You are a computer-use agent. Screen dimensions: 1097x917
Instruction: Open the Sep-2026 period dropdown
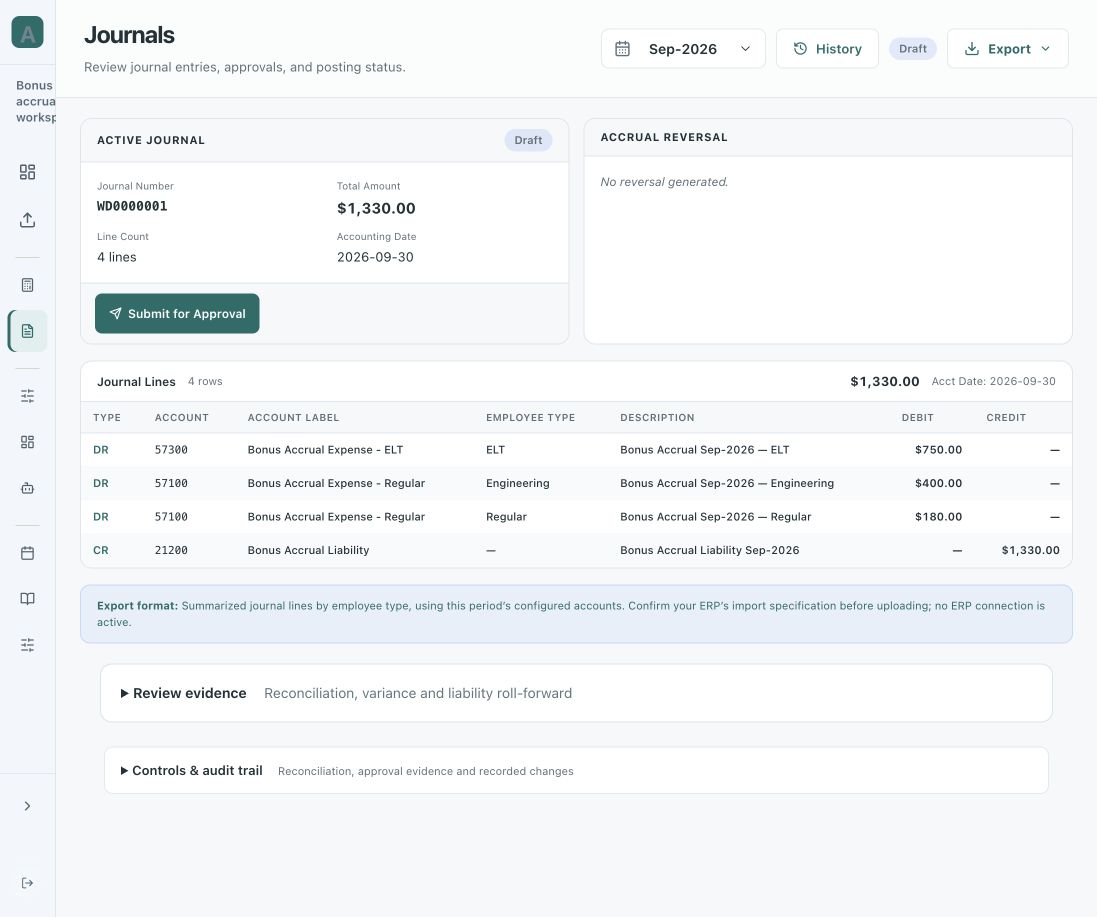[x=683, y=49]
